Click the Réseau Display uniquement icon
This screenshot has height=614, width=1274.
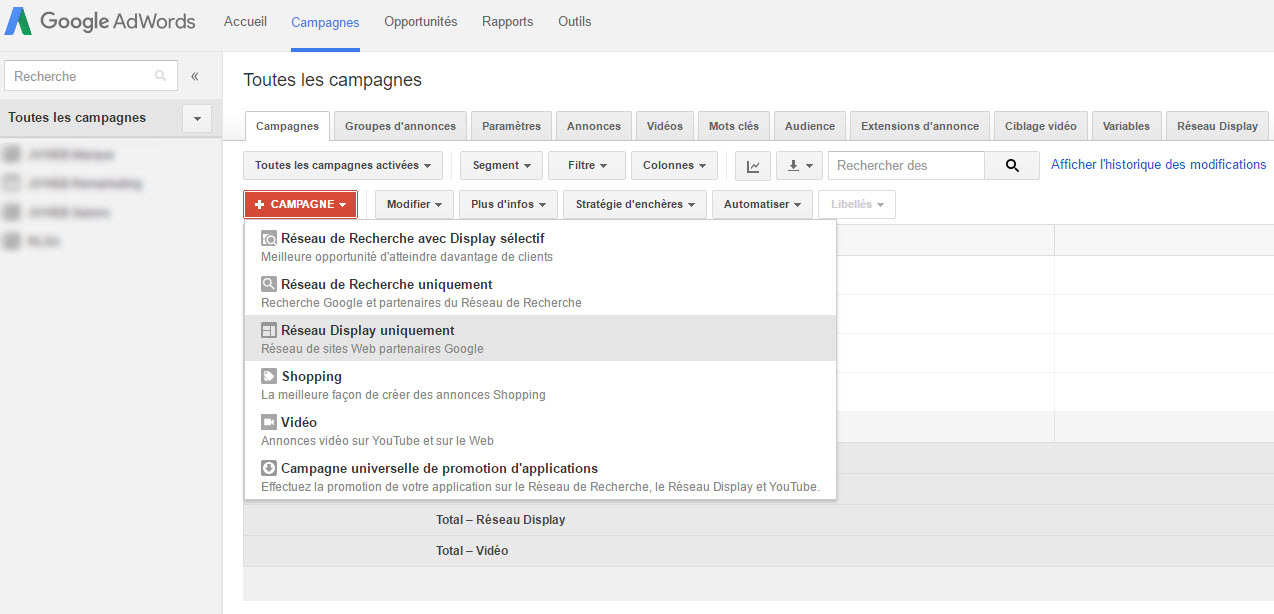[x=269, y=331]
